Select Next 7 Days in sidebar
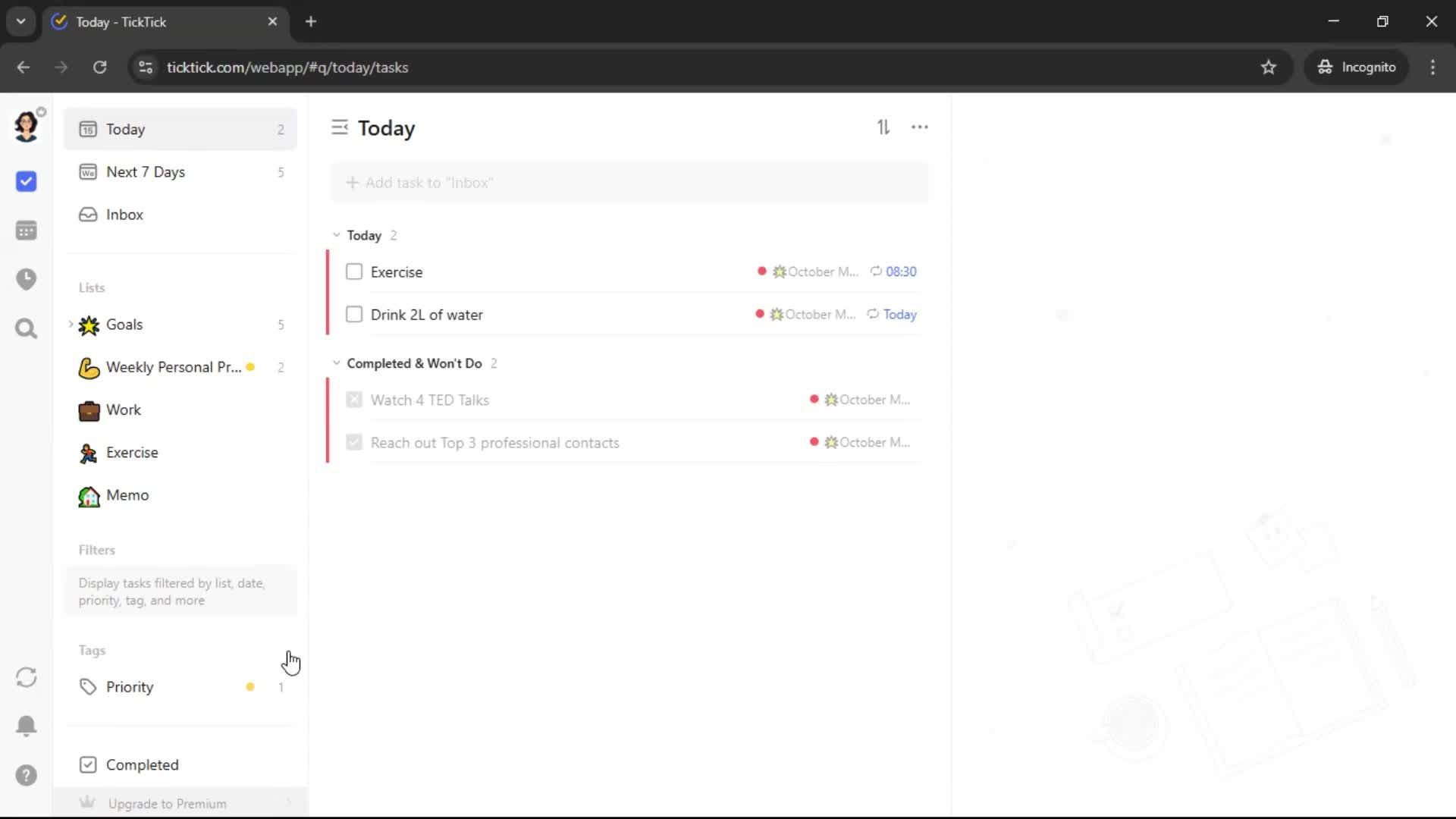Screen dimensions: 1456x819 click(x=146, y=172)
